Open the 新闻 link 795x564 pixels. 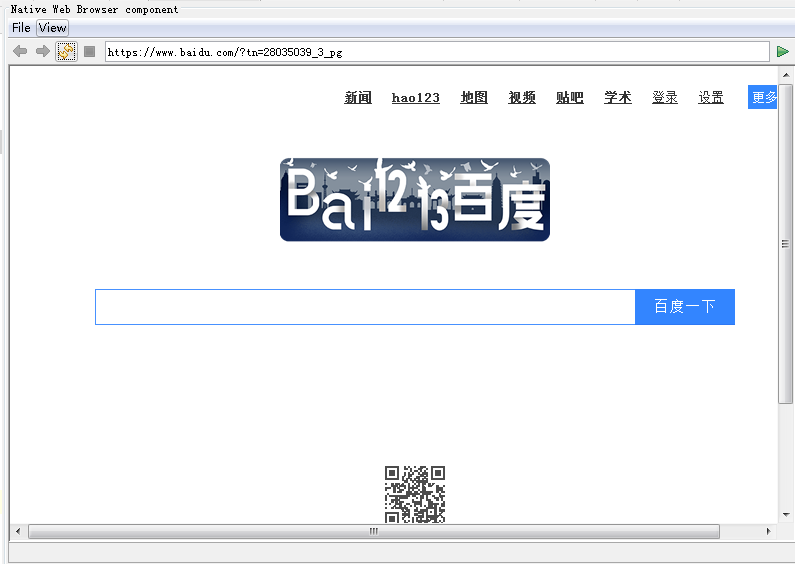358,97
